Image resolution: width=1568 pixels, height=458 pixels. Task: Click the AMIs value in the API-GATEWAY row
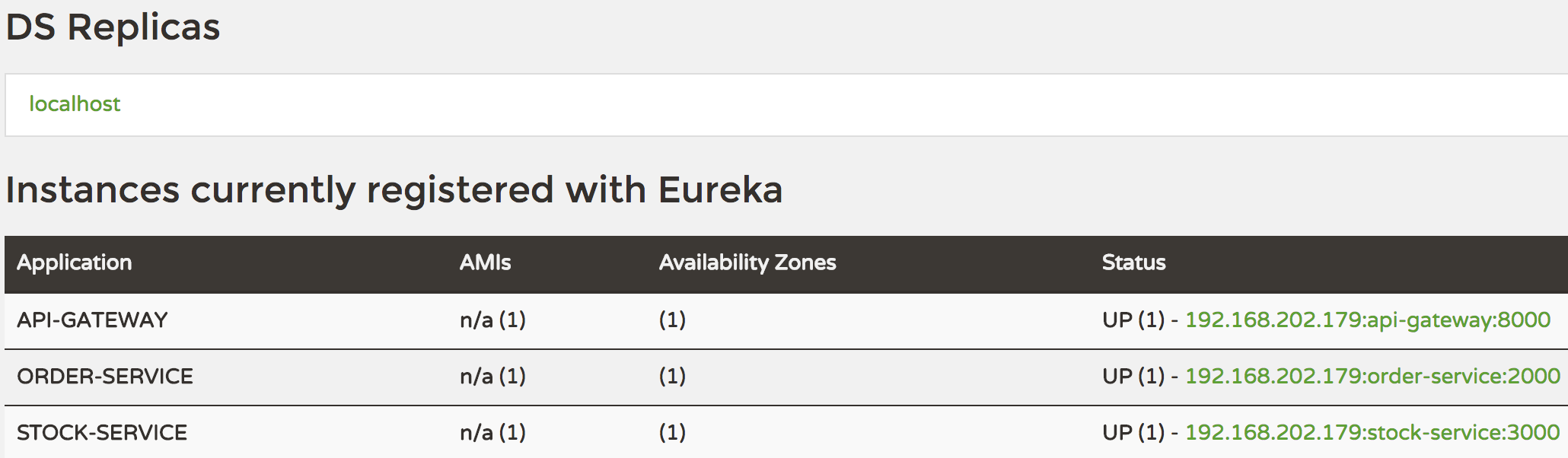pyautogui.click(x=492, y=320)
